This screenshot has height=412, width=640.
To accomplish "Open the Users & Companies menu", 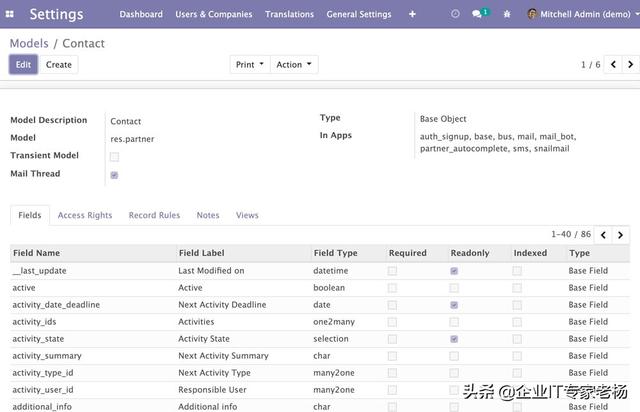I will pos(214,14).
